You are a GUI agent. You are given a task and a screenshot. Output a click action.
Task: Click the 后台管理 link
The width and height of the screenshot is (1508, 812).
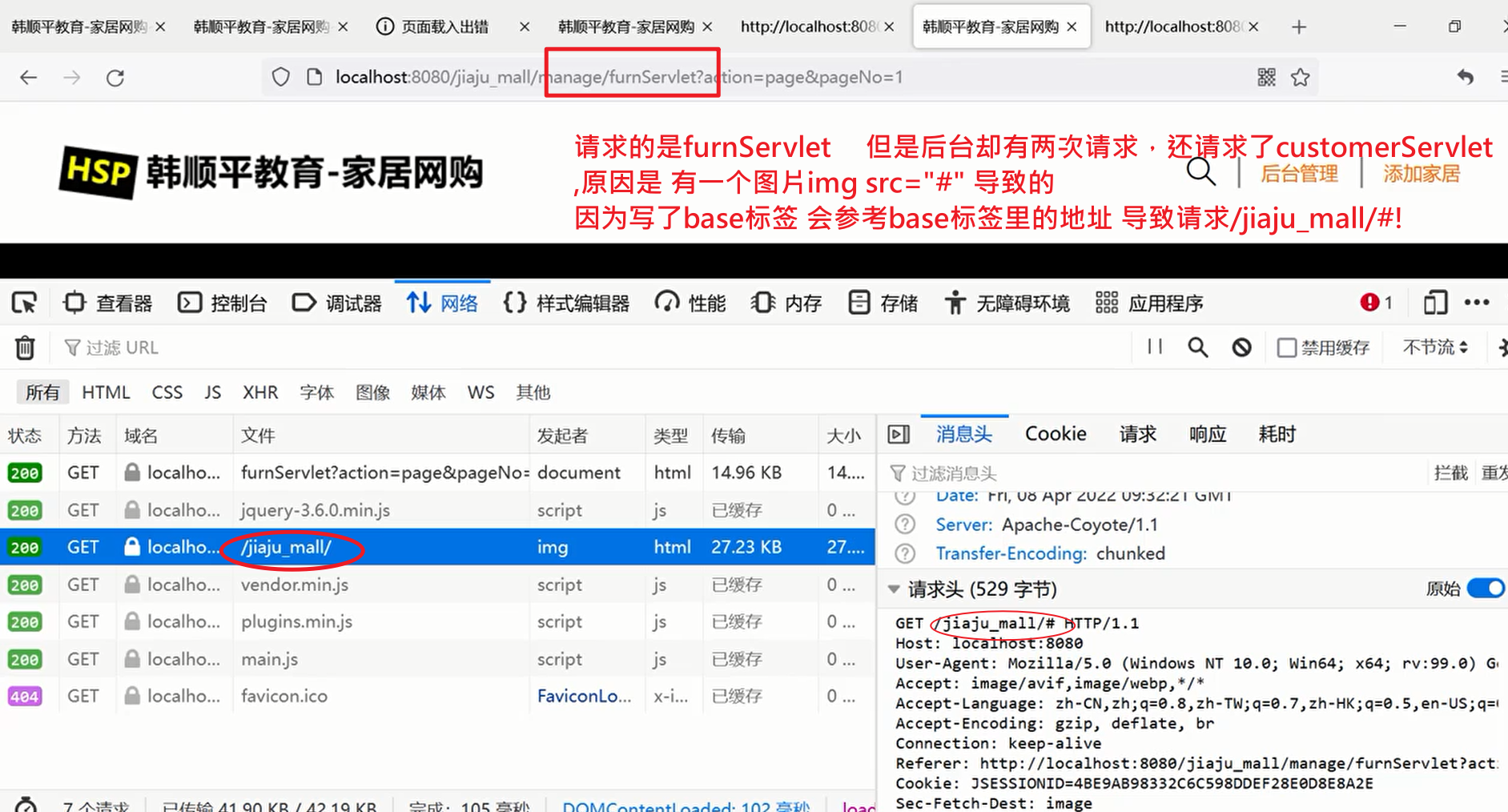1299,174
